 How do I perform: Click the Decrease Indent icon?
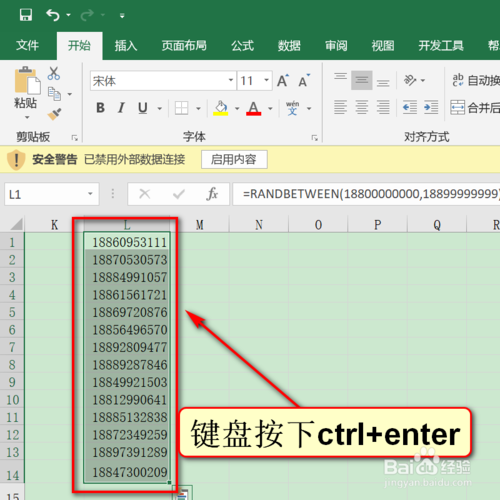point(410,107)
